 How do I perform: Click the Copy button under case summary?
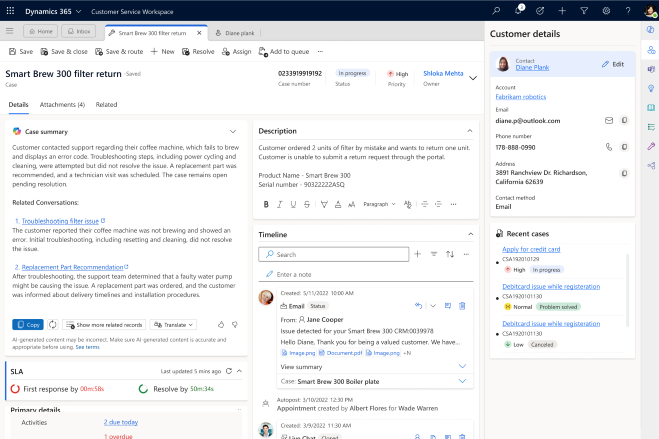click(28, 325)
